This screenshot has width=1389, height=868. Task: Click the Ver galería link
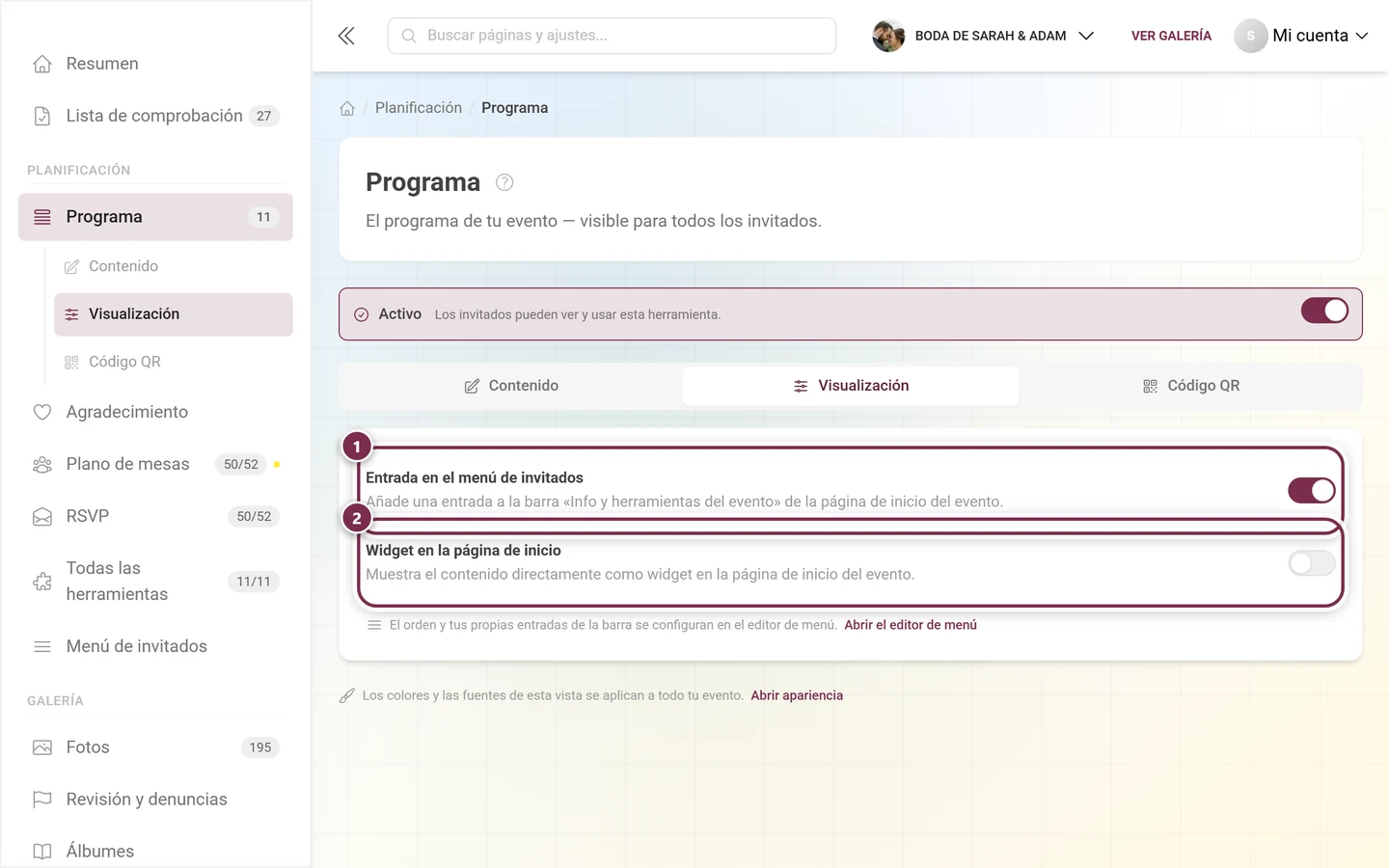pos(1171,36)
